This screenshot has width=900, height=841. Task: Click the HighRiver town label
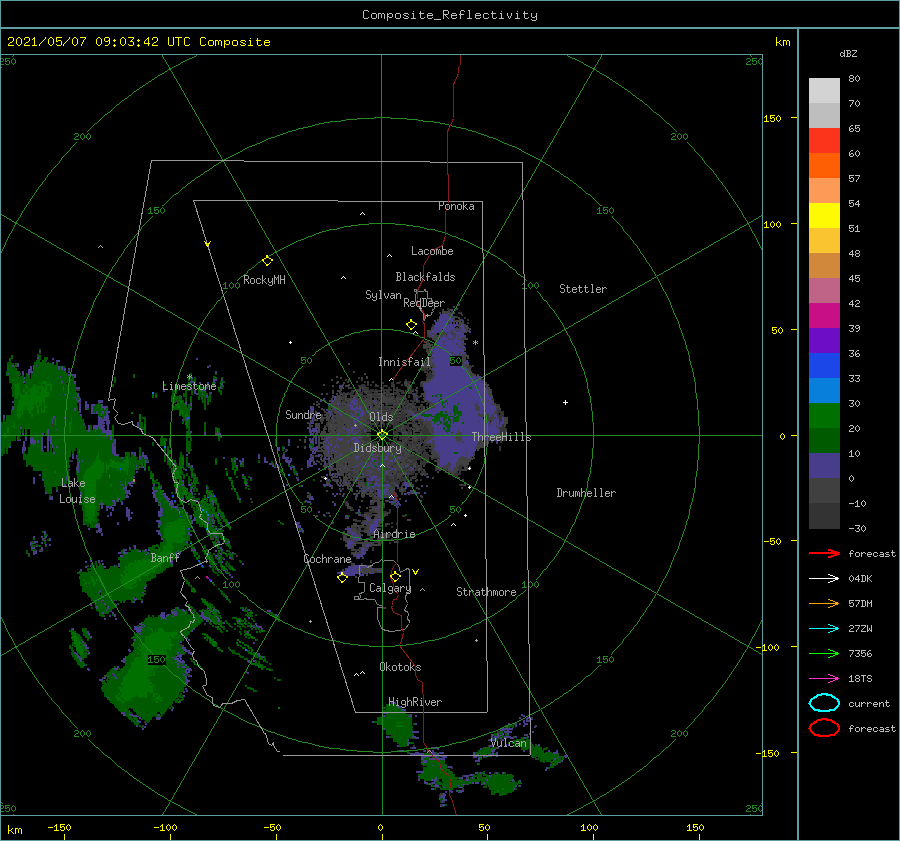415,702
